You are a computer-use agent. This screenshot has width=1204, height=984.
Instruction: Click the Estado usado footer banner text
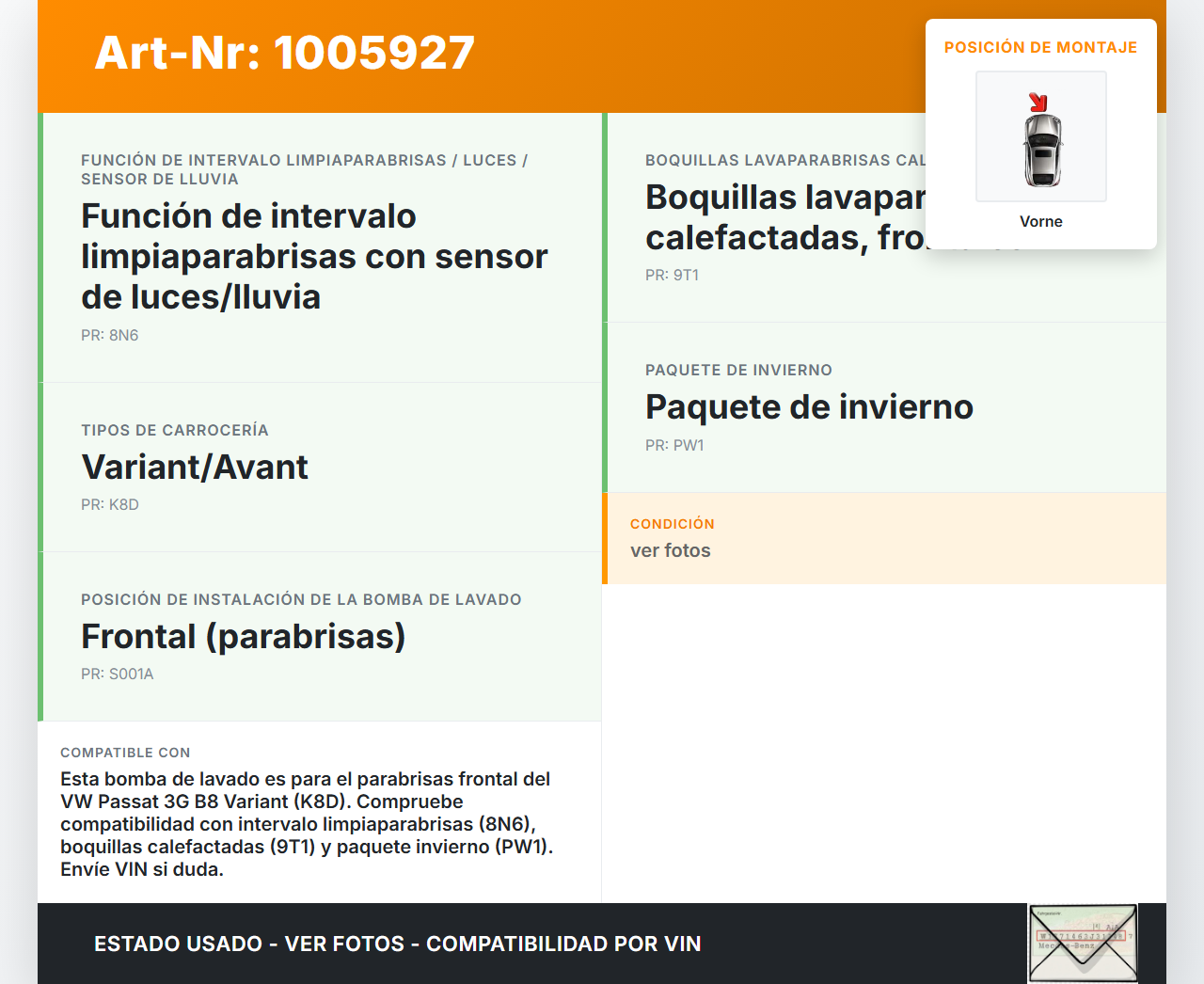[397, 944]
